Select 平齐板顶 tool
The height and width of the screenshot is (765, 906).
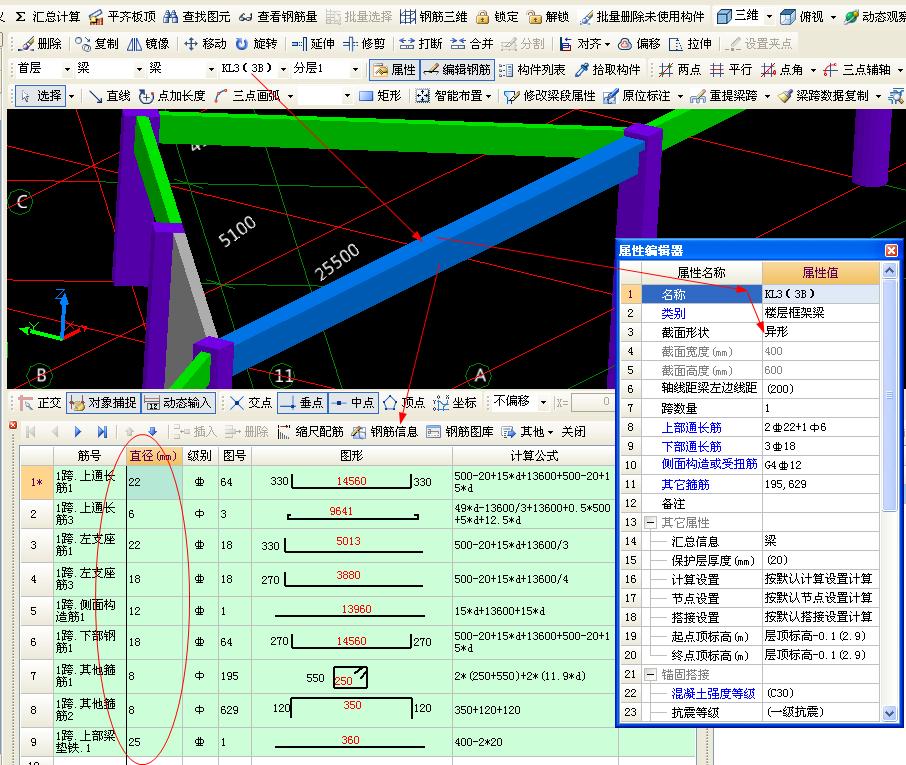pyautogui.click(x=122, y=17)
